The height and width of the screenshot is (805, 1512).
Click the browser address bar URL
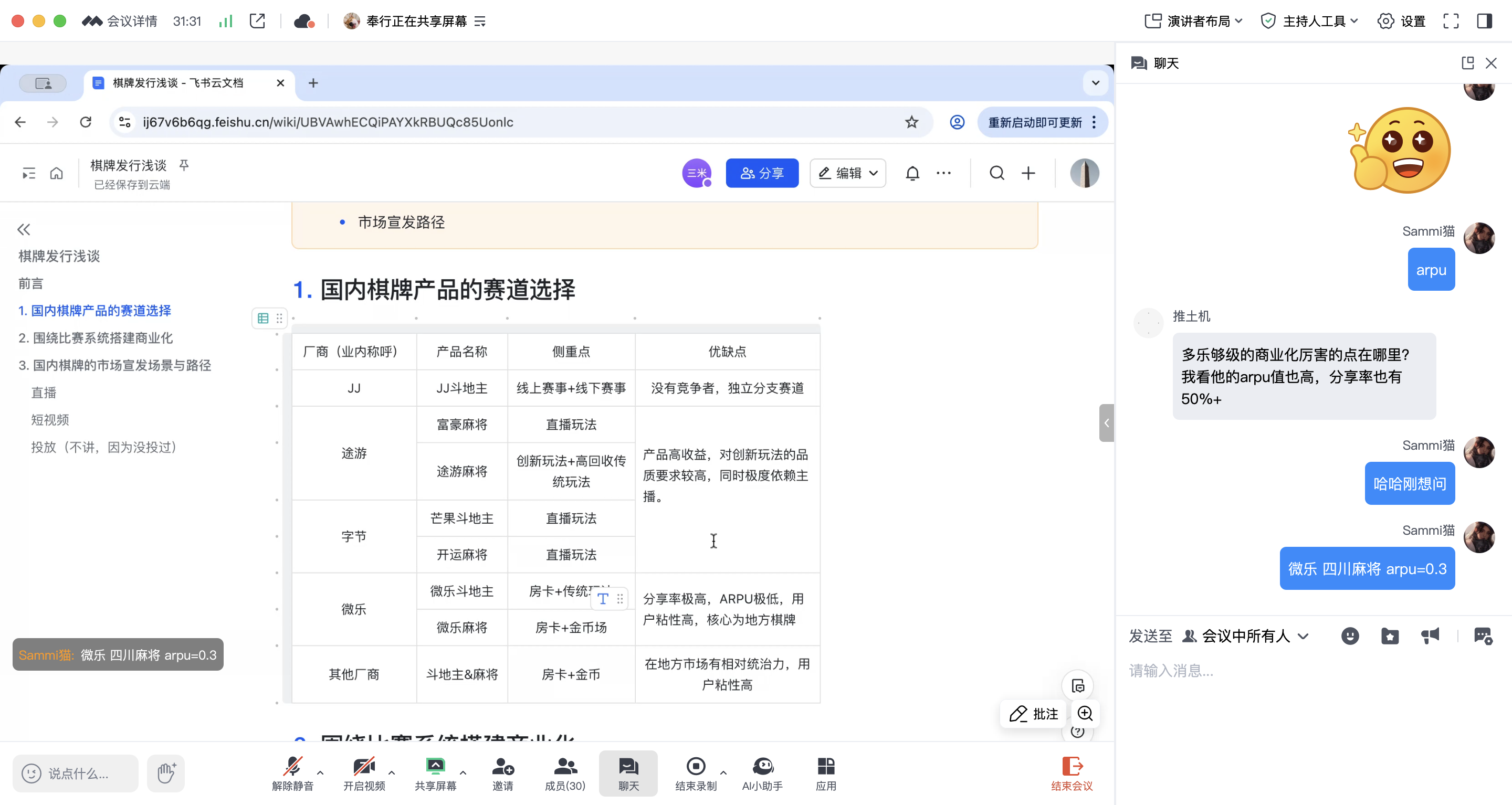coord(328,122)
